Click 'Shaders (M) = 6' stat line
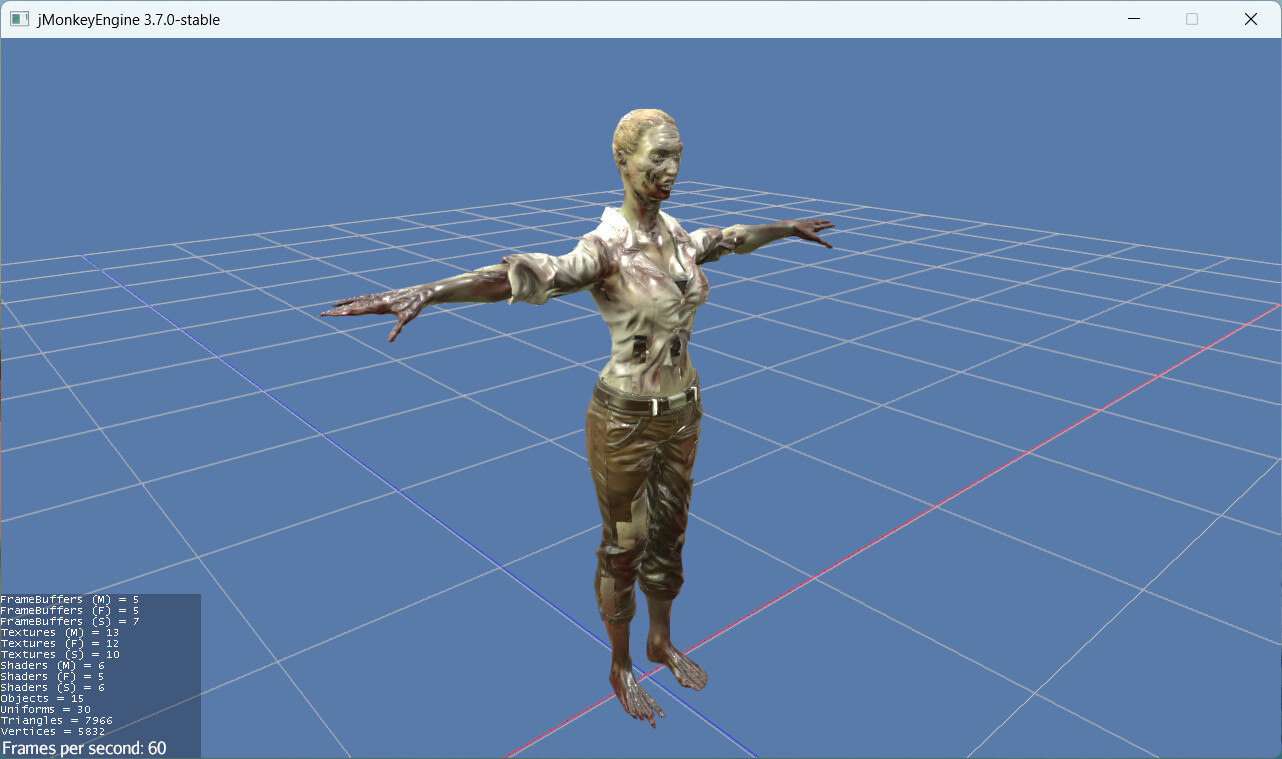 pos(53,666)
